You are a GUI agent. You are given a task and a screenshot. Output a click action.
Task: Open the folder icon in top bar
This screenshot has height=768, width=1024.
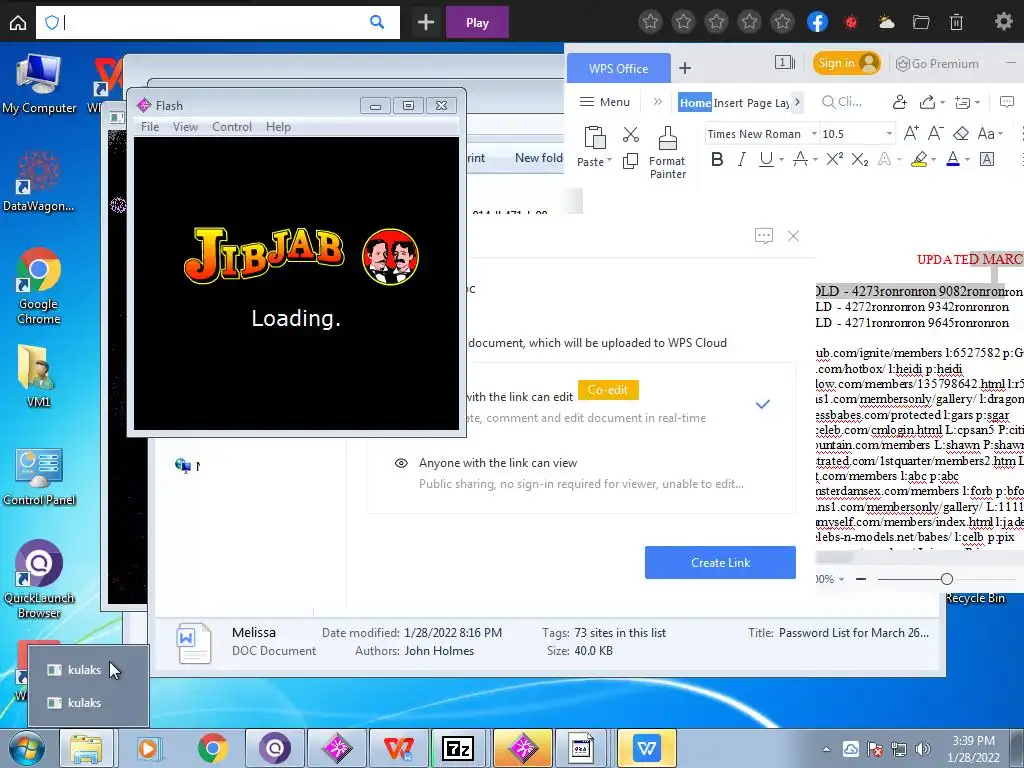click(921, 22)
